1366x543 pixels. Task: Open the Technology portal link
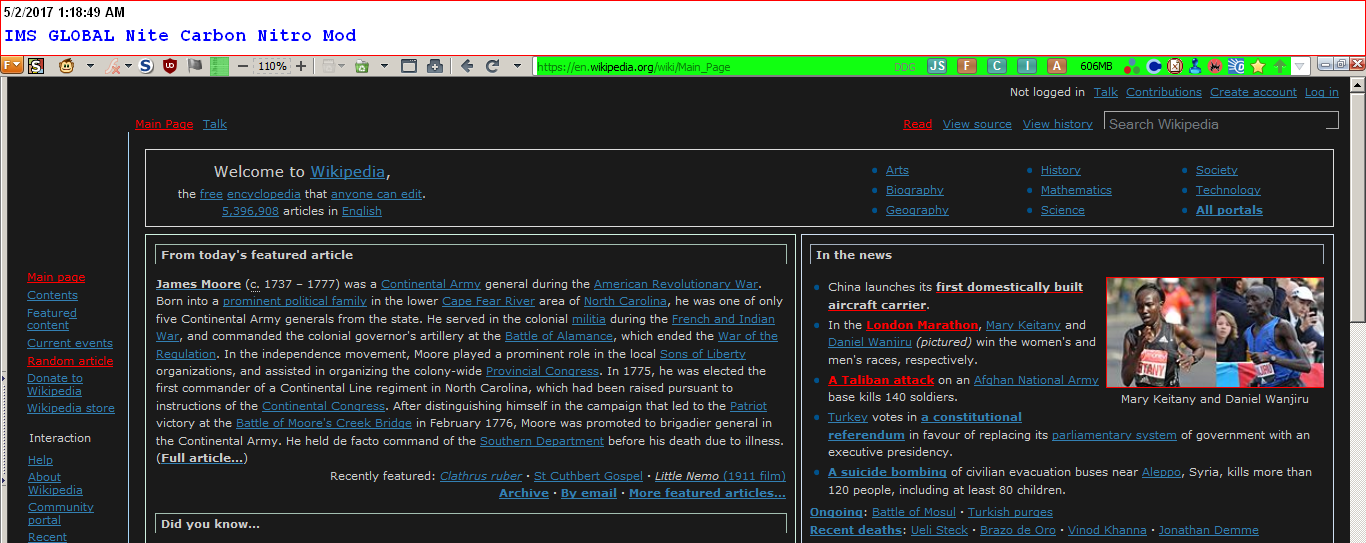coord(1228,190)
